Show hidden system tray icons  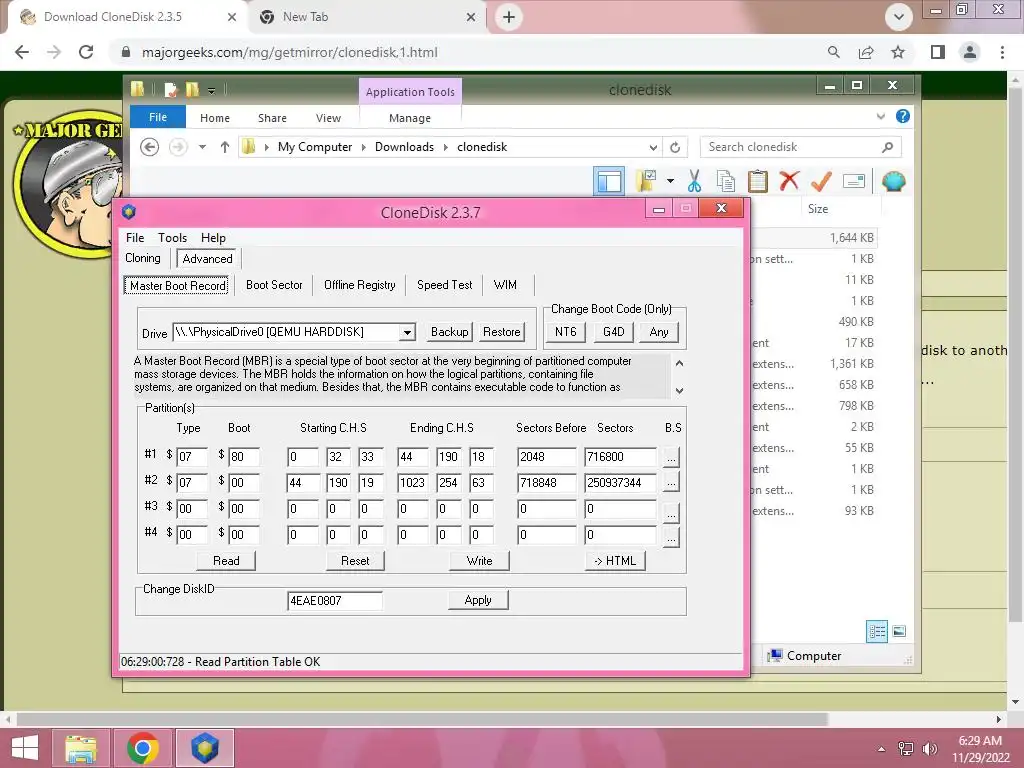tap(882, 749)
